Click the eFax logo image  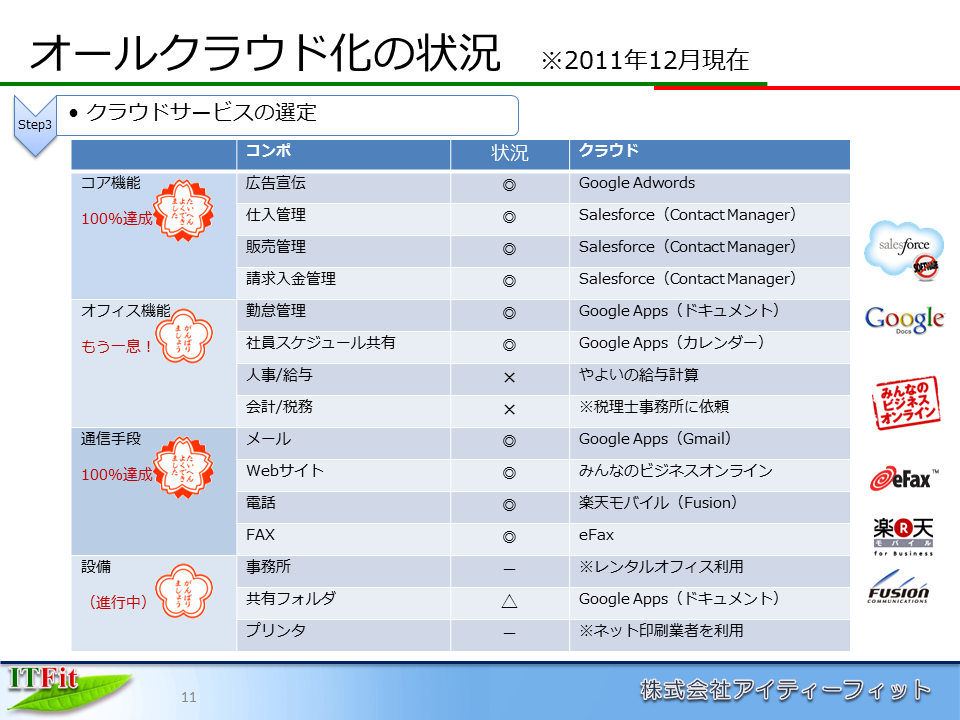click(904, 479)
